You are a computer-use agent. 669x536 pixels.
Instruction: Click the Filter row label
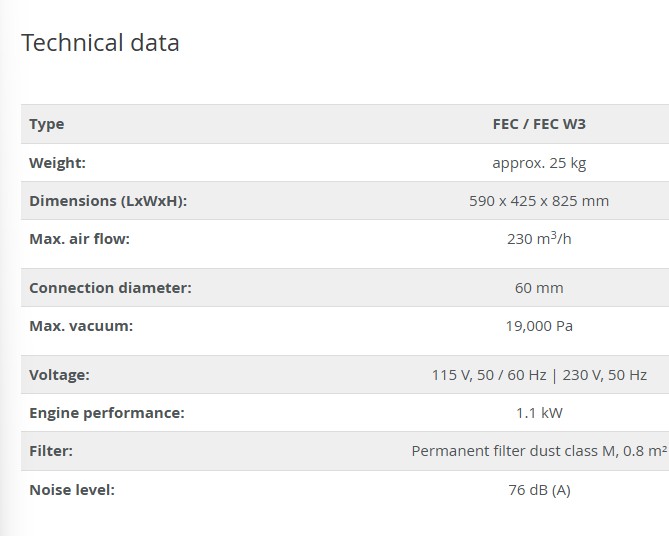click(51, 451)
